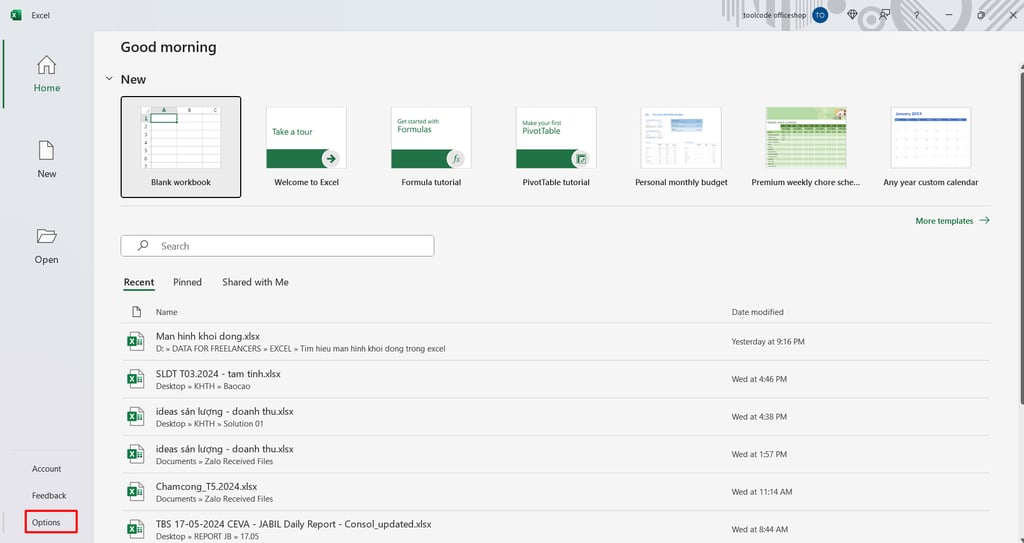Open Account in the sidebar
The image size is (1024, 543).
pos(46,469)
